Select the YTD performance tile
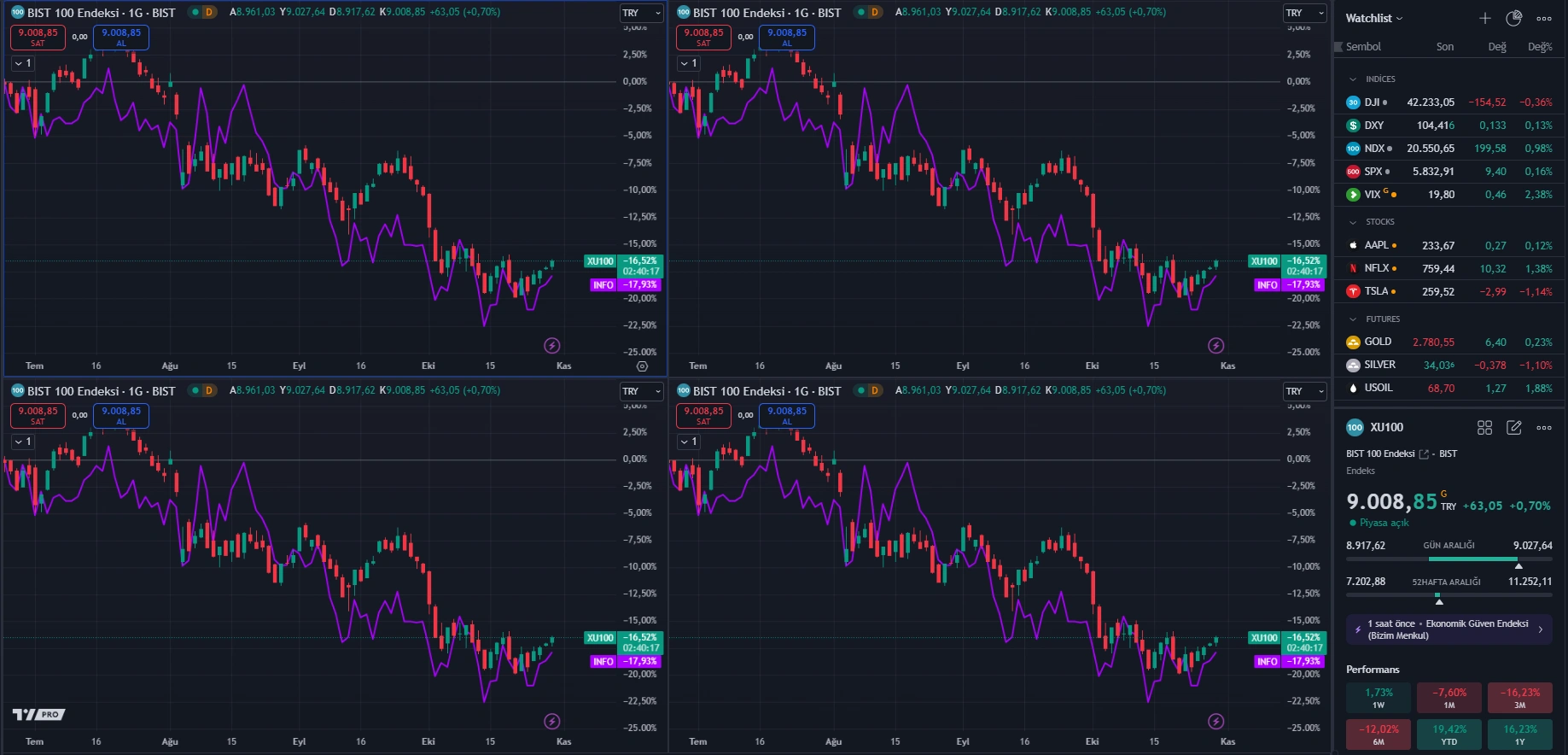The image size is (1568, 755). tap(1449, 735)
